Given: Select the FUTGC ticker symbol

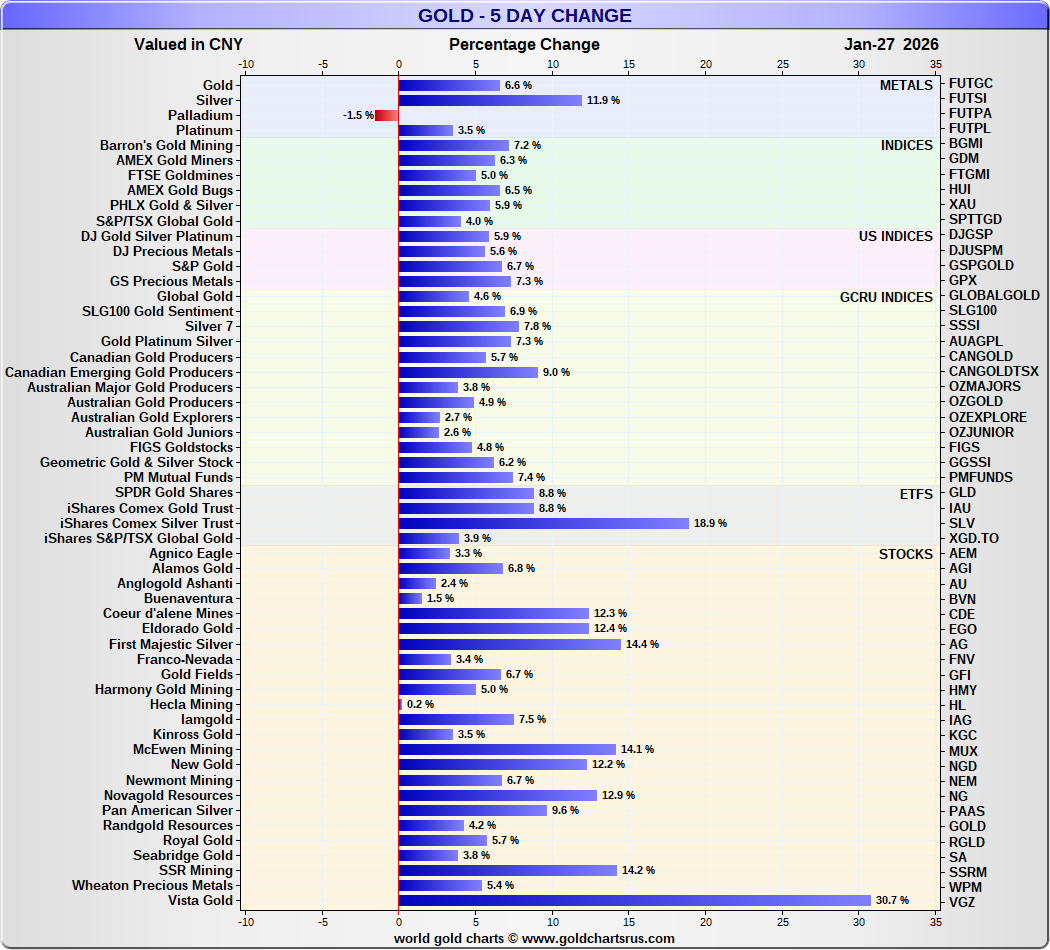Looking at the screenshot, I should click(x=971, y=84).
